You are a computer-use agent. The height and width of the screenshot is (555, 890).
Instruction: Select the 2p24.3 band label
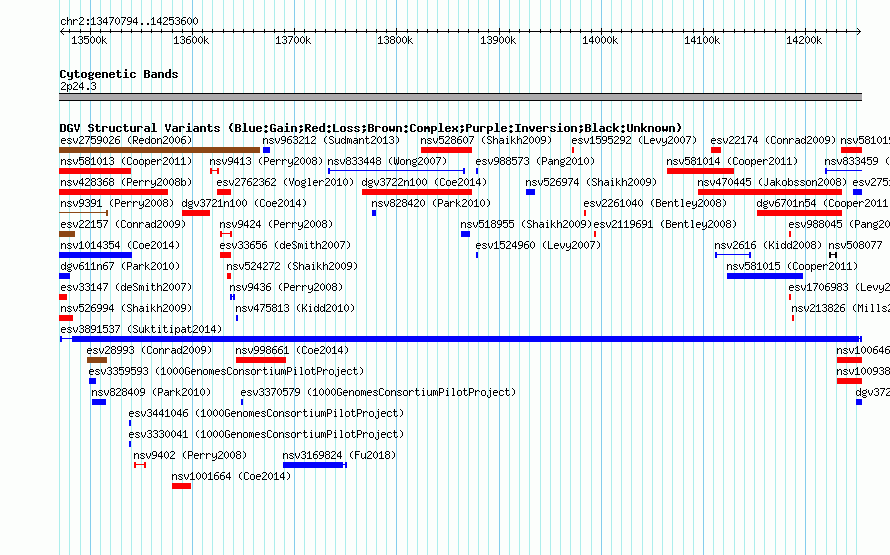coord(78,86)
